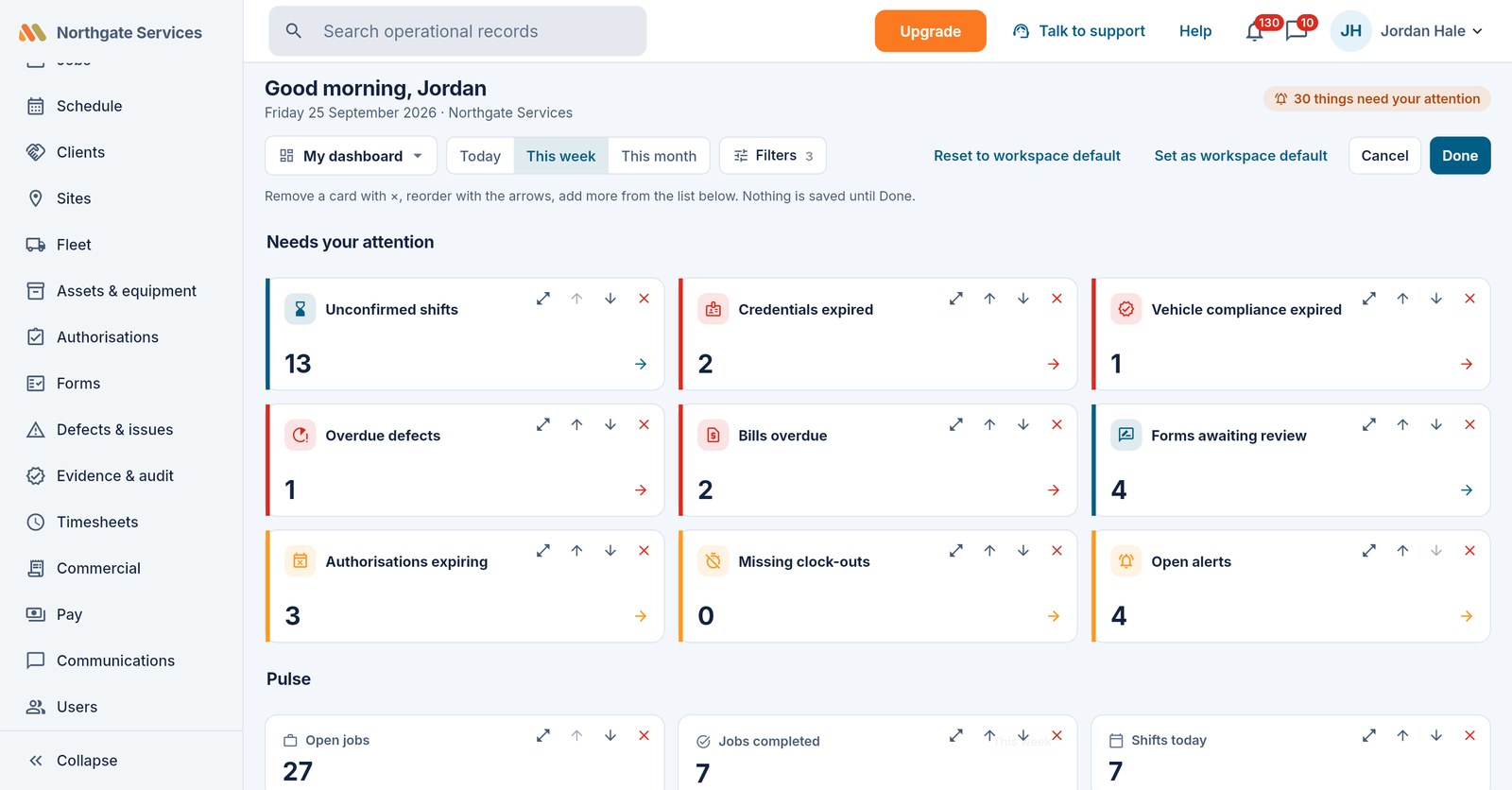1512x790 pixels.
Task: Remove the Open alerts card
Action: click(1469, 551)
